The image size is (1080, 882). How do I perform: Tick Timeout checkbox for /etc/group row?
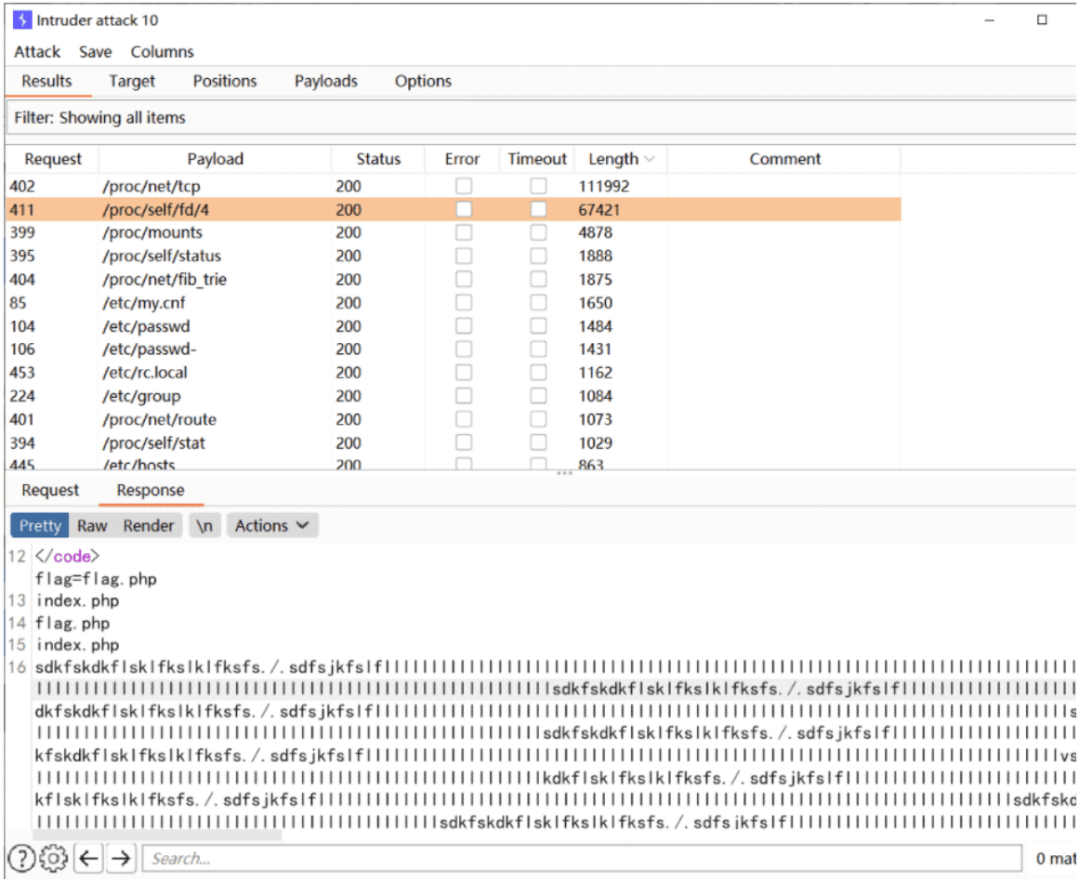pyautogui.click(x=538, y=396)
